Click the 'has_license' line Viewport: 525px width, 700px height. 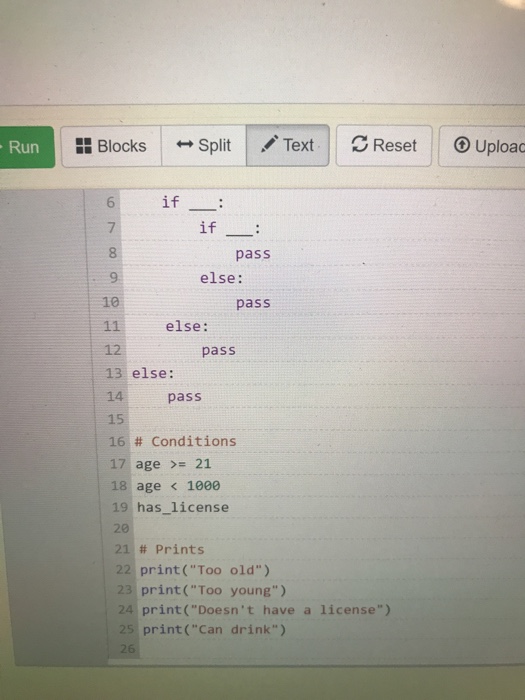[x=183, y=508]
